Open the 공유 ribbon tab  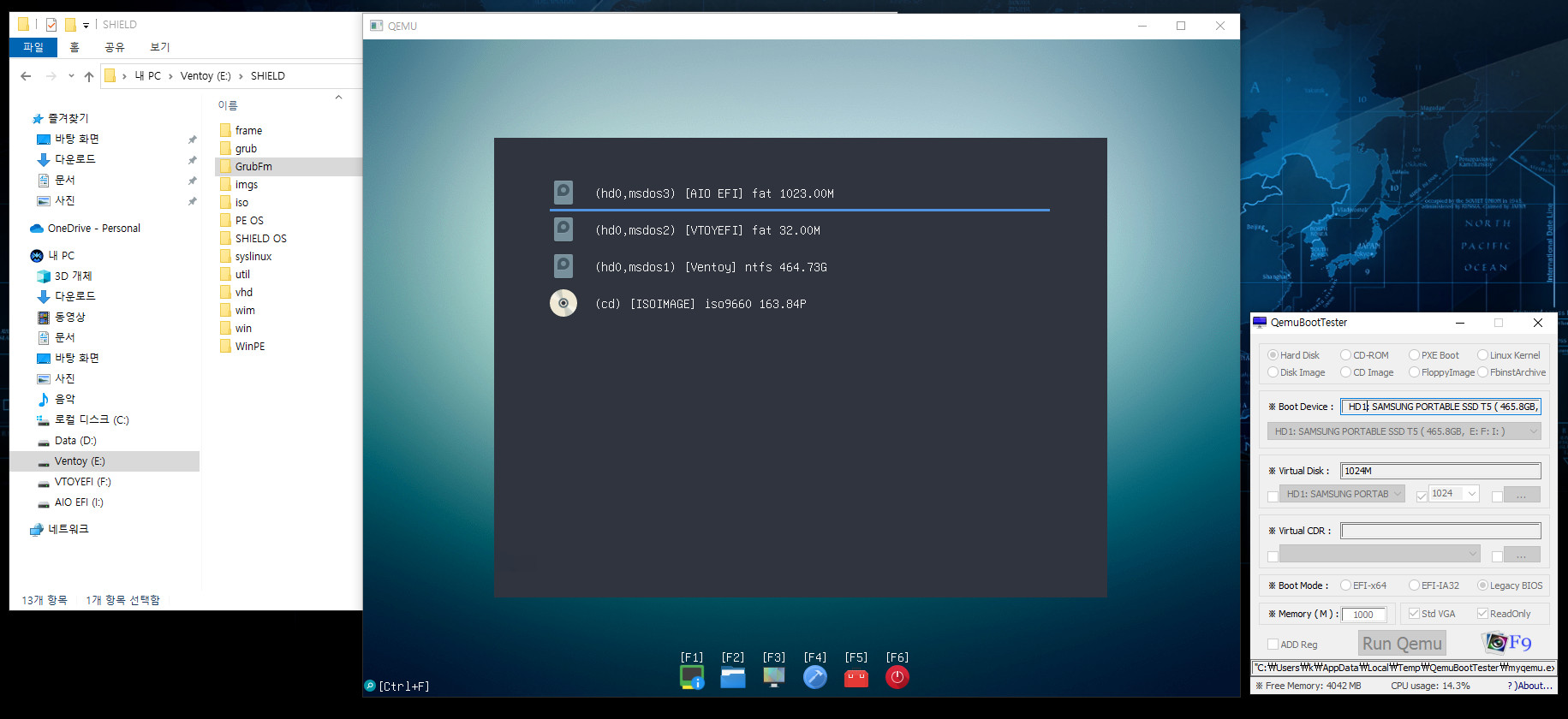point(114,47)
